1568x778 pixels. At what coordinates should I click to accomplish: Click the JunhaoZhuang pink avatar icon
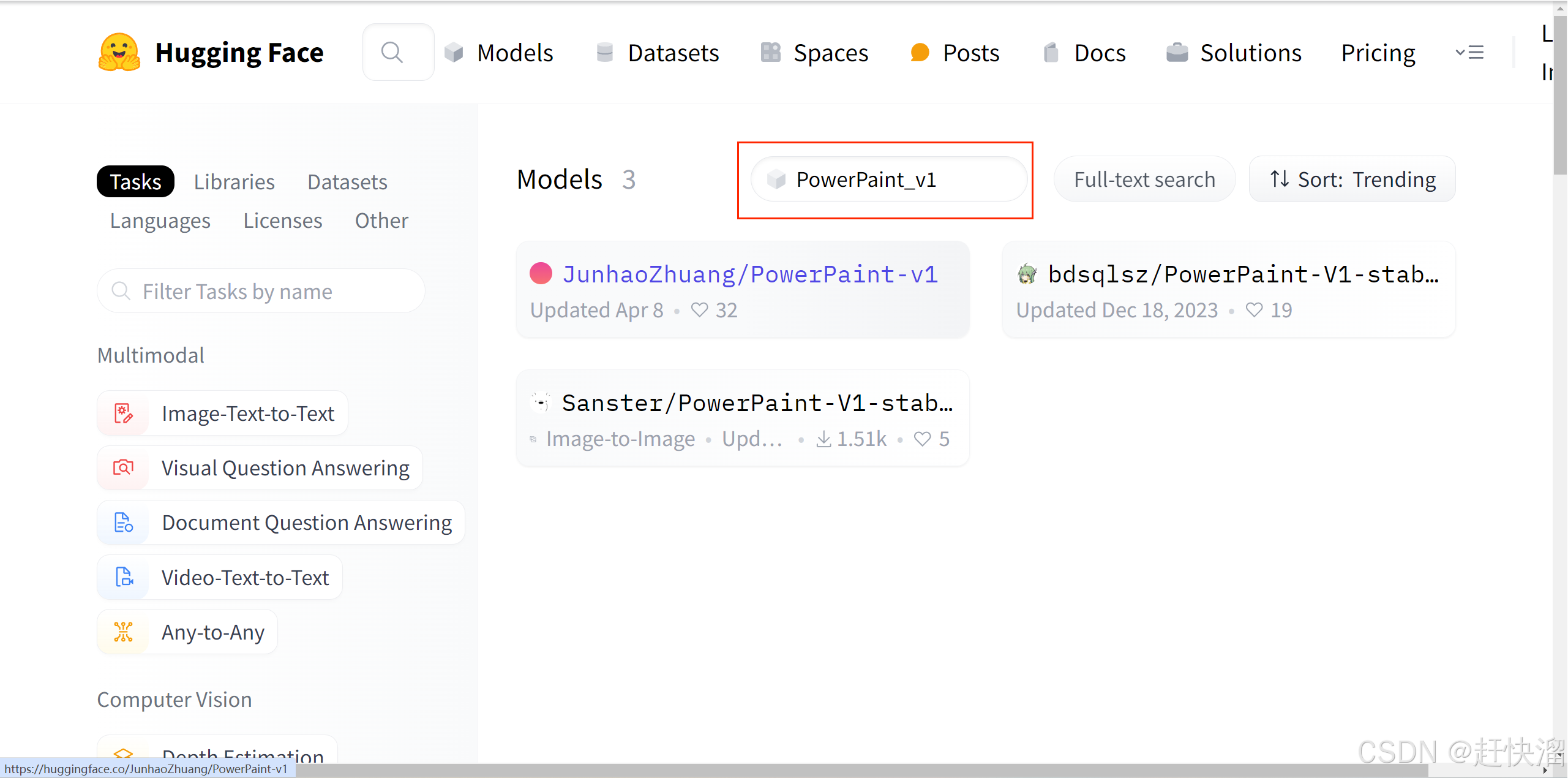[x=541, y=274]
